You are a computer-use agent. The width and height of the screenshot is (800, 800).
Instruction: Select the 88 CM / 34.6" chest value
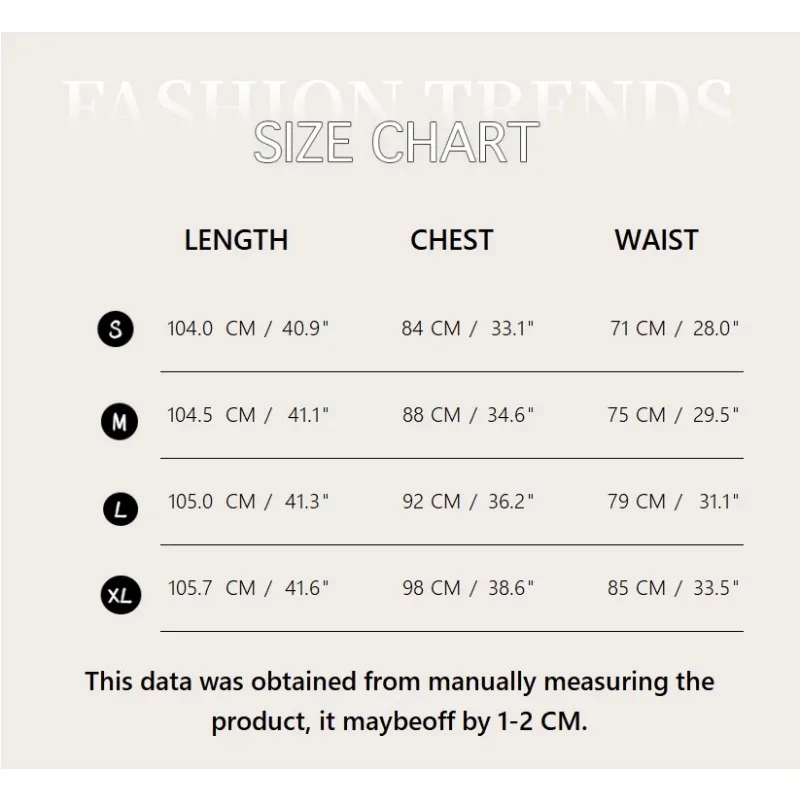click(468, 415)
